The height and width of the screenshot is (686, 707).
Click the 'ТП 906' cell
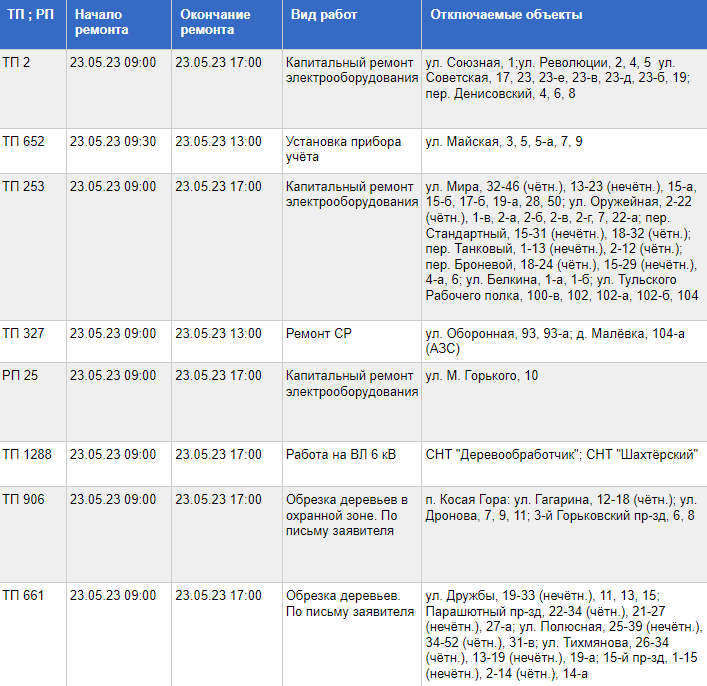click(x=24, y=499)
